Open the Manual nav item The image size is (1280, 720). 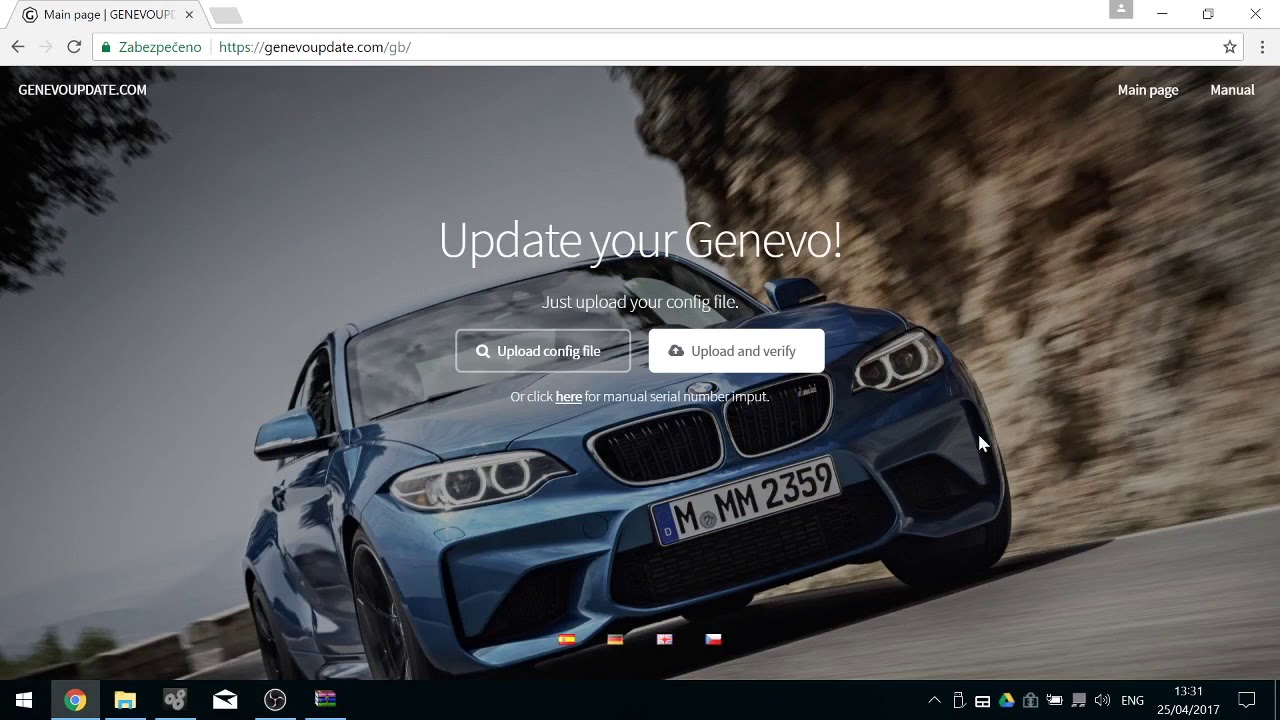[x=1232, y=90]
